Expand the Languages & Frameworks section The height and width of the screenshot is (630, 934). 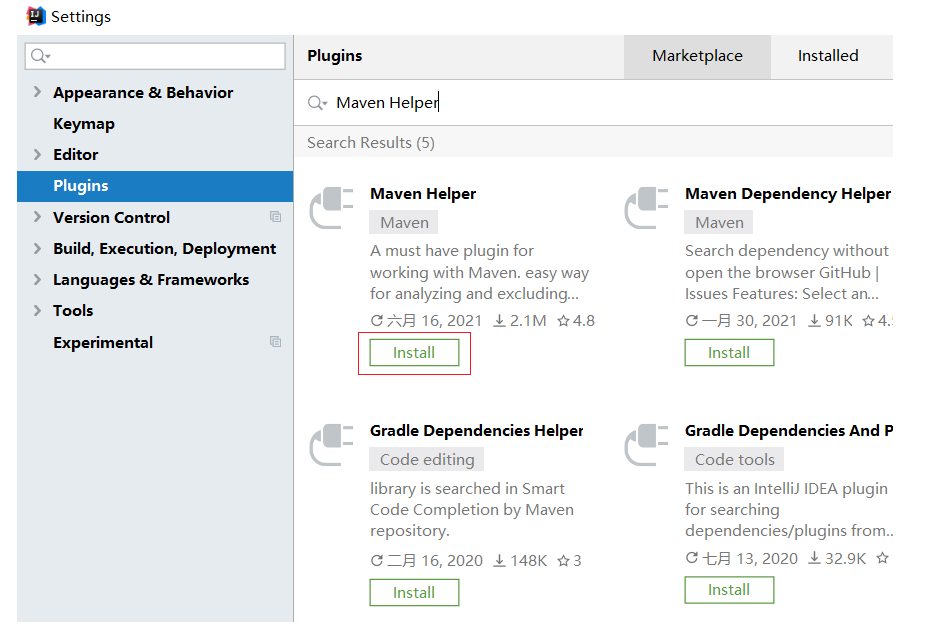coord(38,279)
